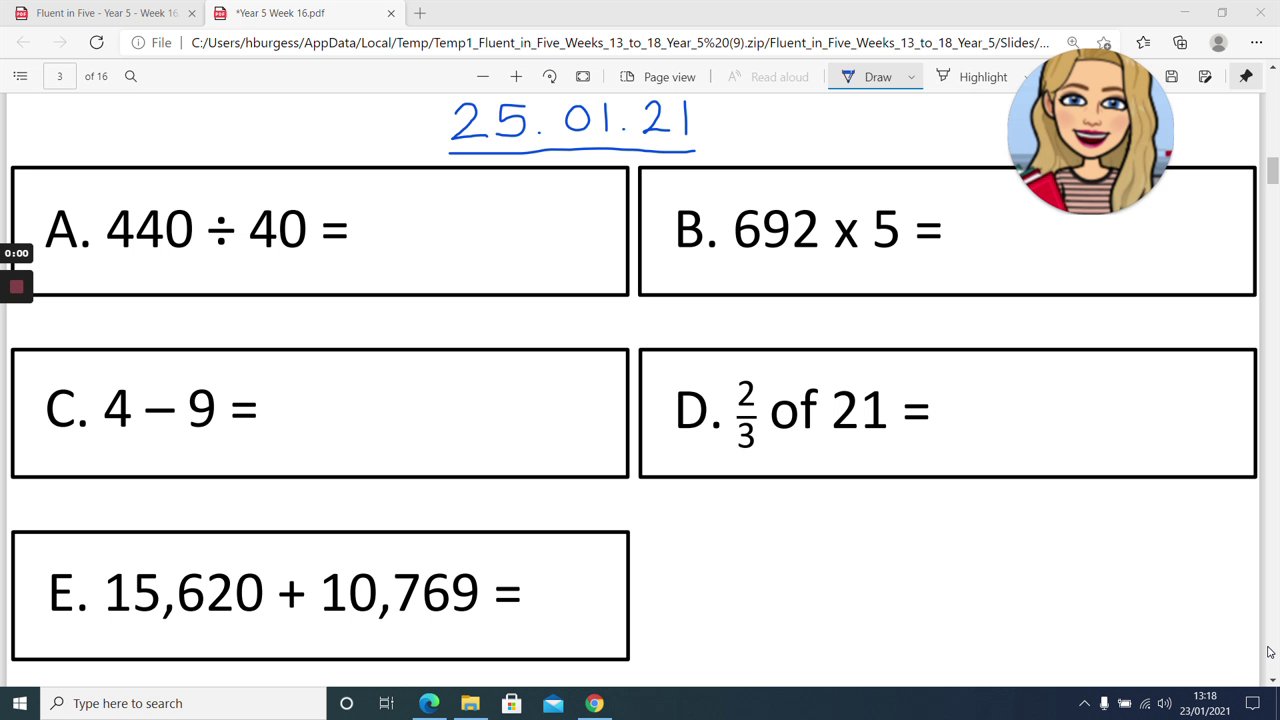This screenshot has height=720, width=1280.
Task: Zoom out using the minus button
Action: (483, 76)
